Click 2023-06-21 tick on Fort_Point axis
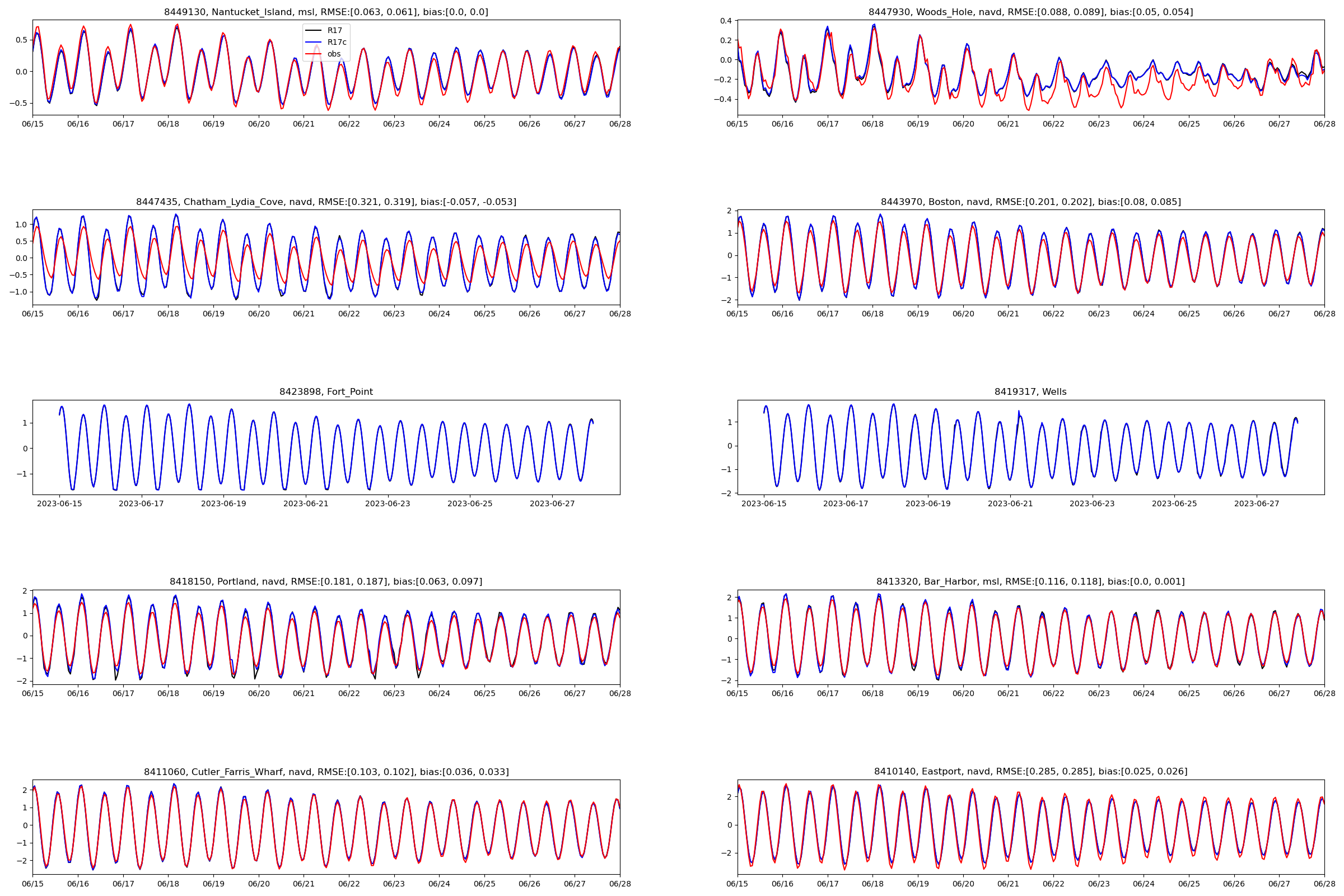This screenshot has height=896, width=1344. tap(306, 503)
